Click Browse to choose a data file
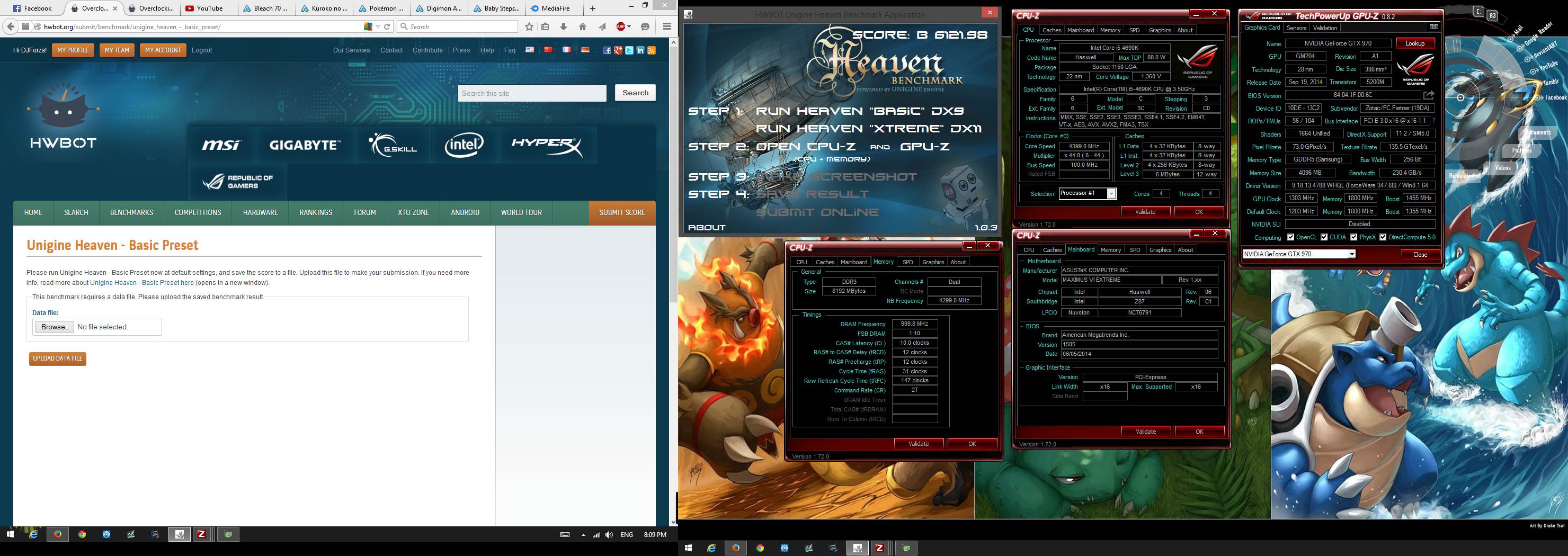Screen dimensions: 1568x556 (55, 327)
